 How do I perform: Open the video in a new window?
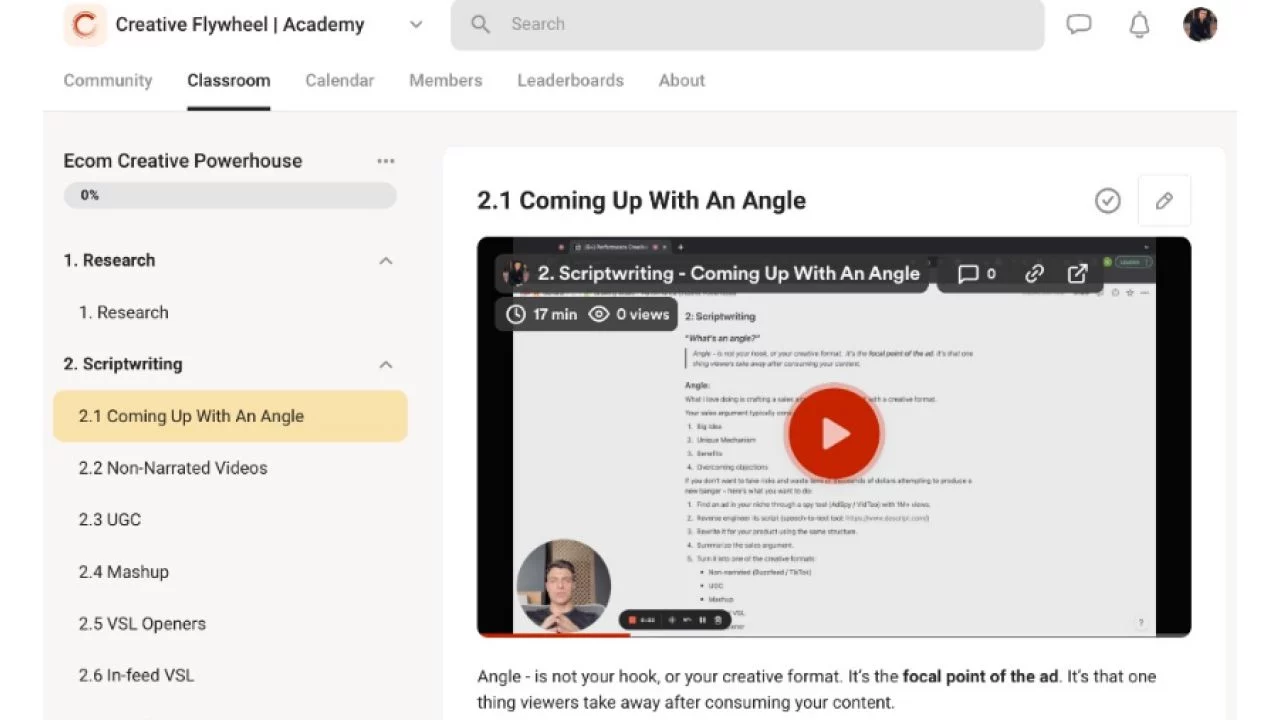point(1077,273)
